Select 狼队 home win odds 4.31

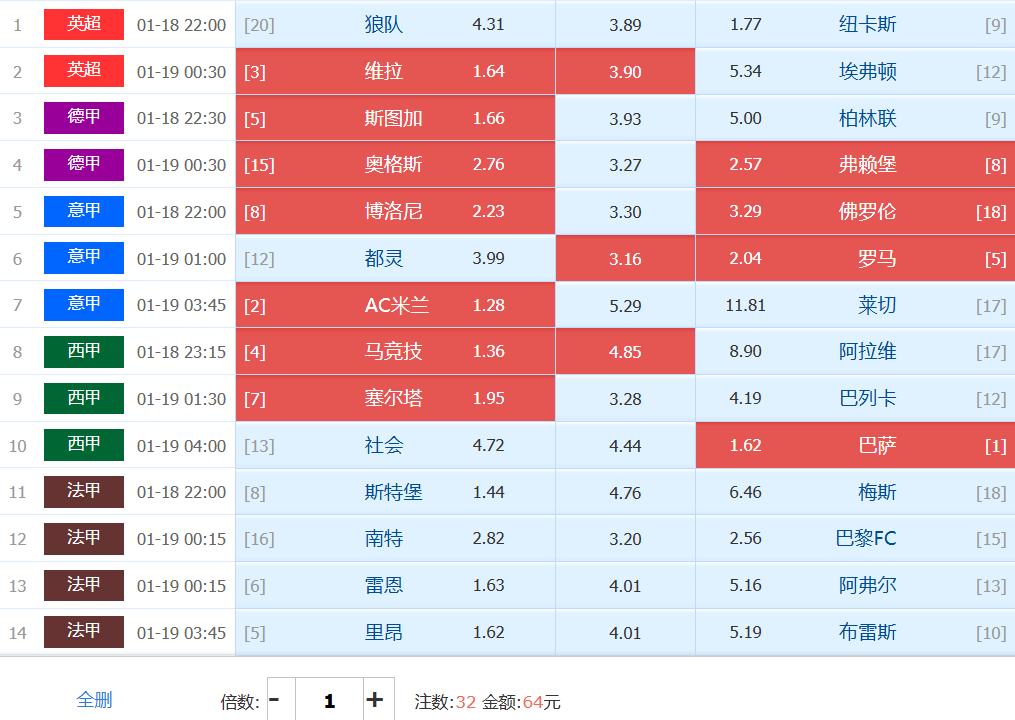coord(395,24)
